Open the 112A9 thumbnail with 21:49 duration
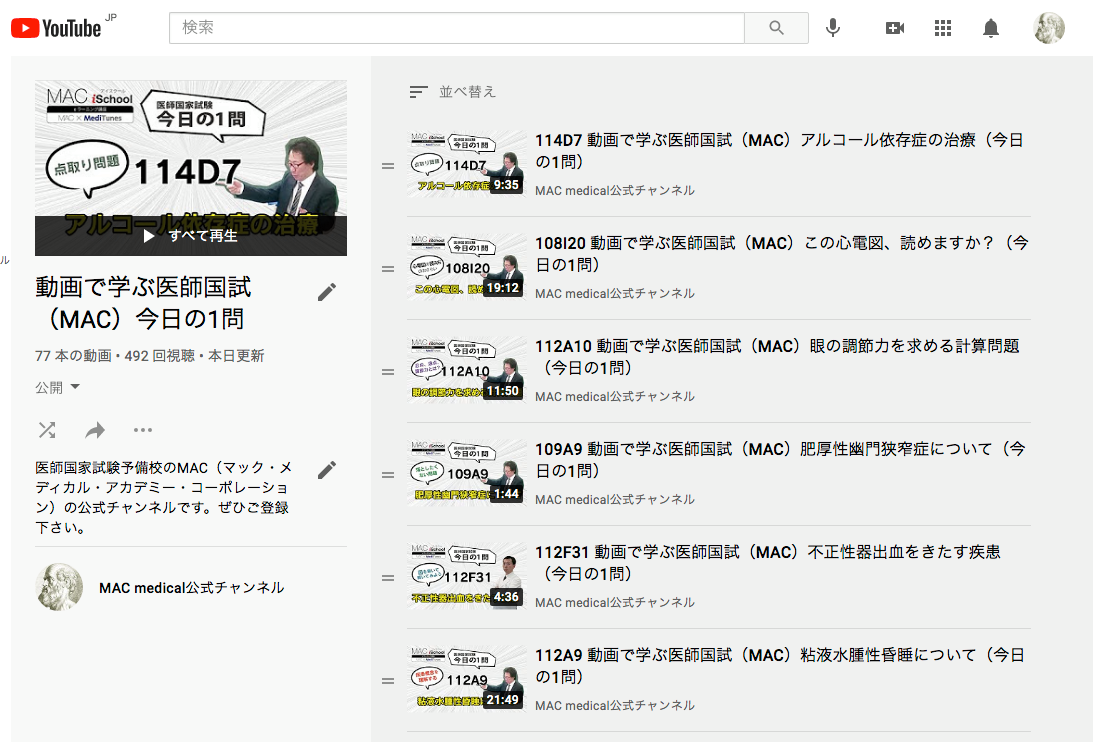 [x=466, y=680]
